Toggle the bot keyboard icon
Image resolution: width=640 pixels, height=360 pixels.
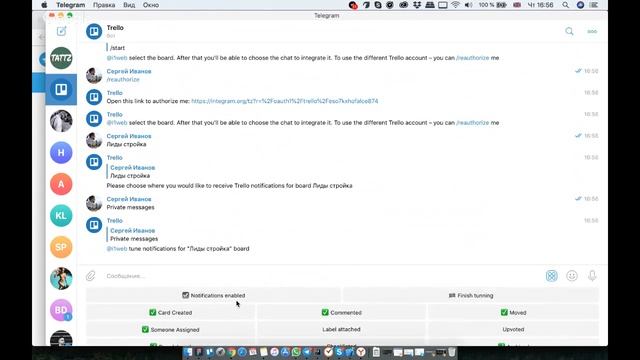(x=551, y=276)
